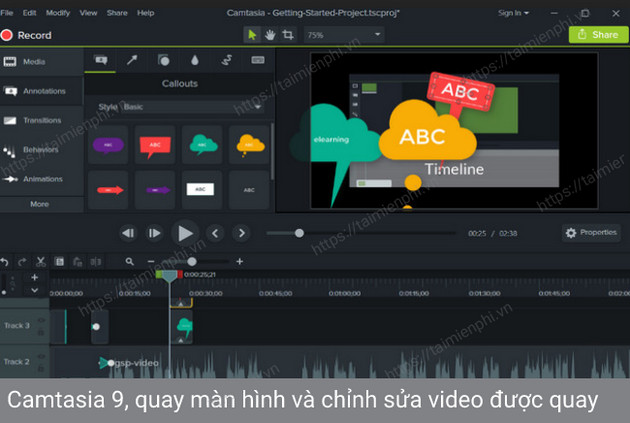Open the Share menu

coord(117,13)
